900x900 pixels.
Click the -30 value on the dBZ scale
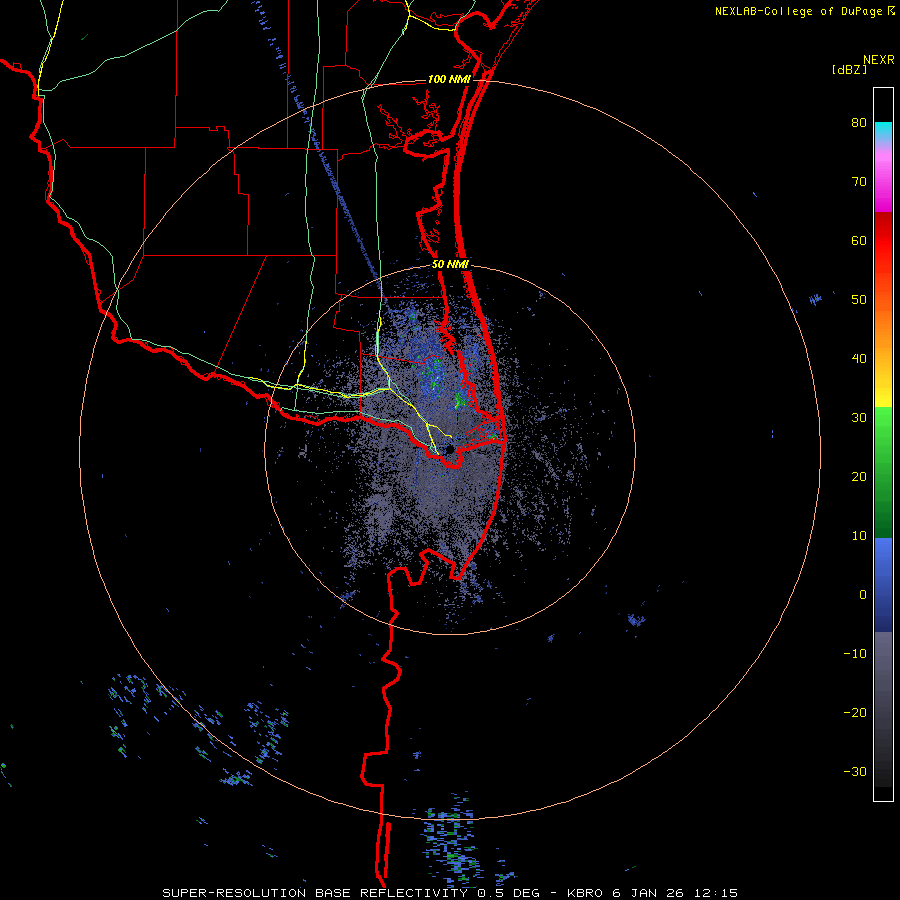coord(855,771)
